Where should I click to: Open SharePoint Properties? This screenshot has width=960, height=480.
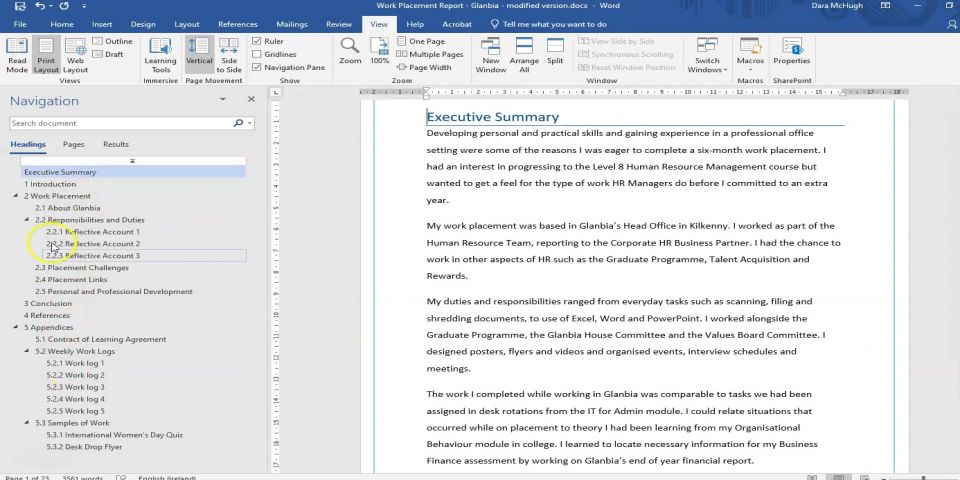pyautogui.click(x=791, y=51)
